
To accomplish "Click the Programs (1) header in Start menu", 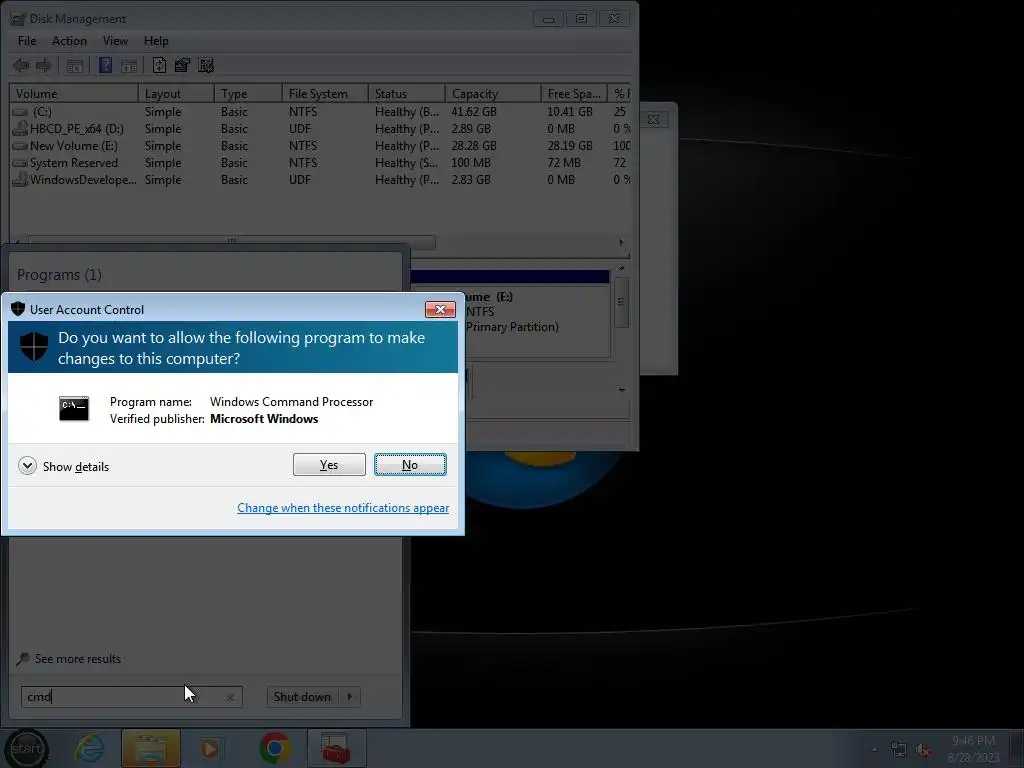I will (x=59, y=275).
